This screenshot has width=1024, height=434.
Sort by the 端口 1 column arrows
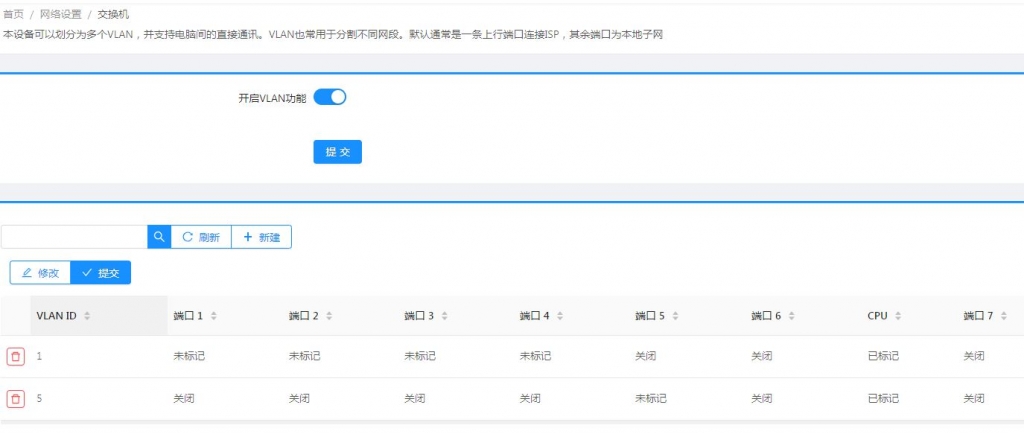214,316
